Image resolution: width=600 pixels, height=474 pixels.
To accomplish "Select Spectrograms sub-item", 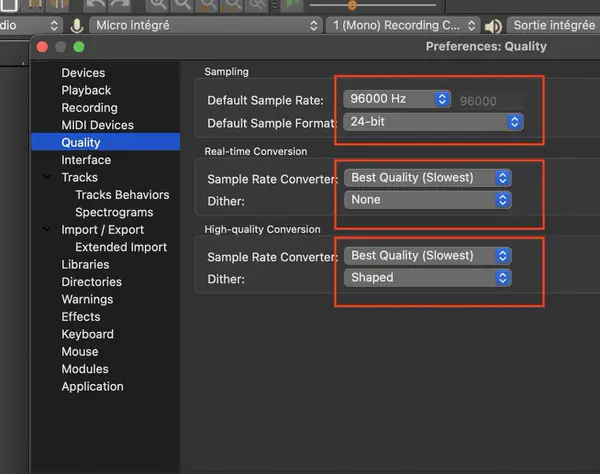I will 114,212.
